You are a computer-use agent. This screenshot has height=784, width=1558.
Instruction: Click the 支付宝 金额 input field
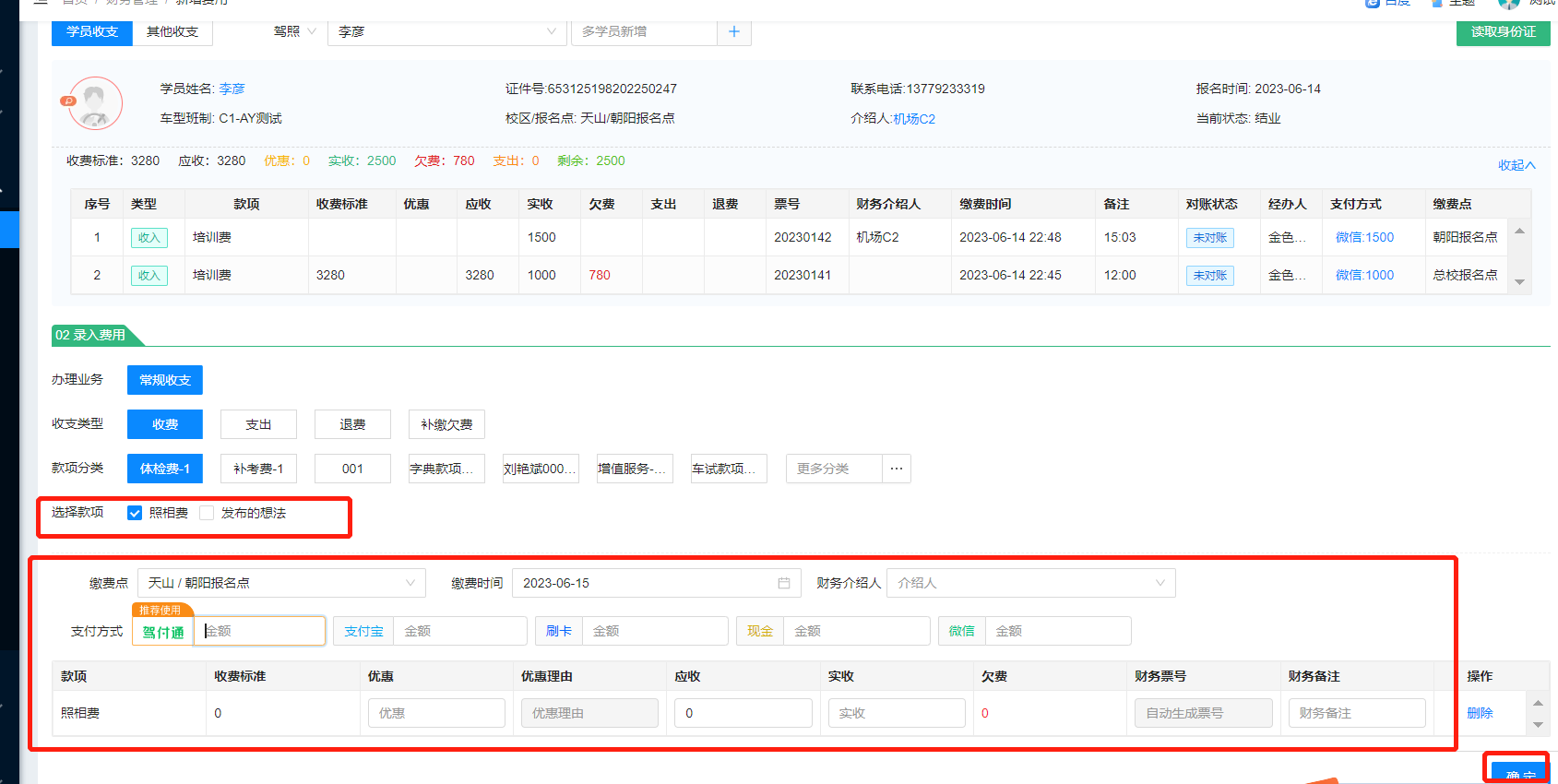pyautogui.click(x=459, y=631)
